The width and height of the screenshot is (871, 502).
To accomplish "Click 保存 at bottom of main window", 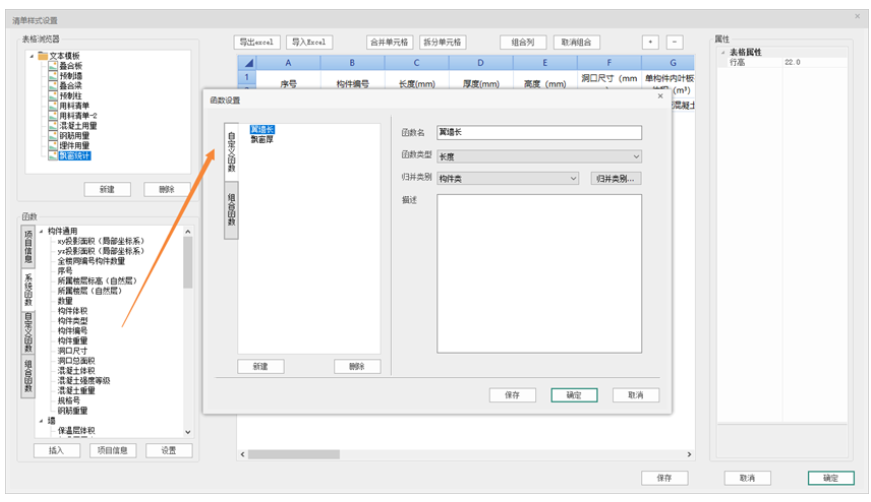I will tap(665, 478).
